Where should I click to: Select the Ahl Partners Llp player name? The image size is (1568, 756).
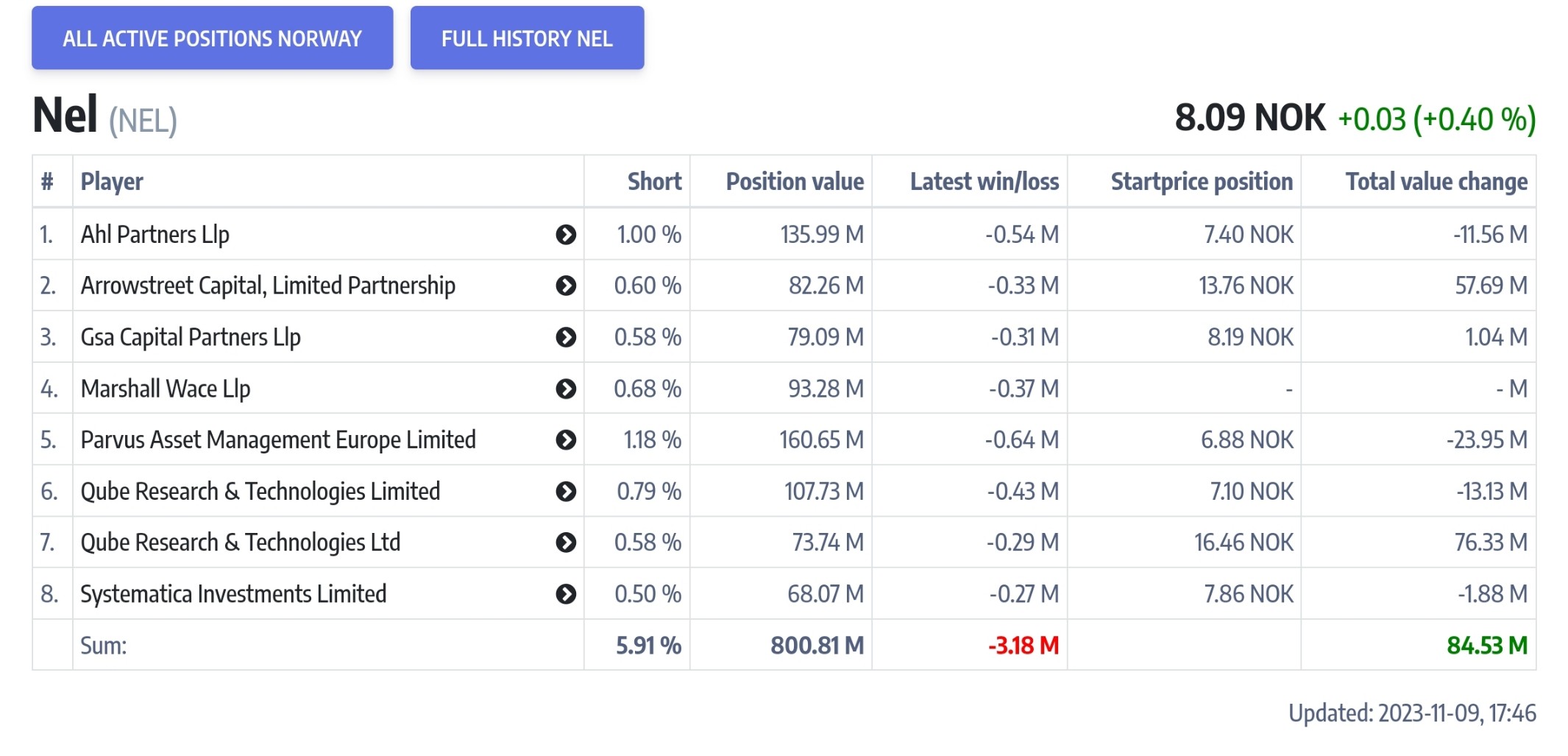click(x=155, y=235)
